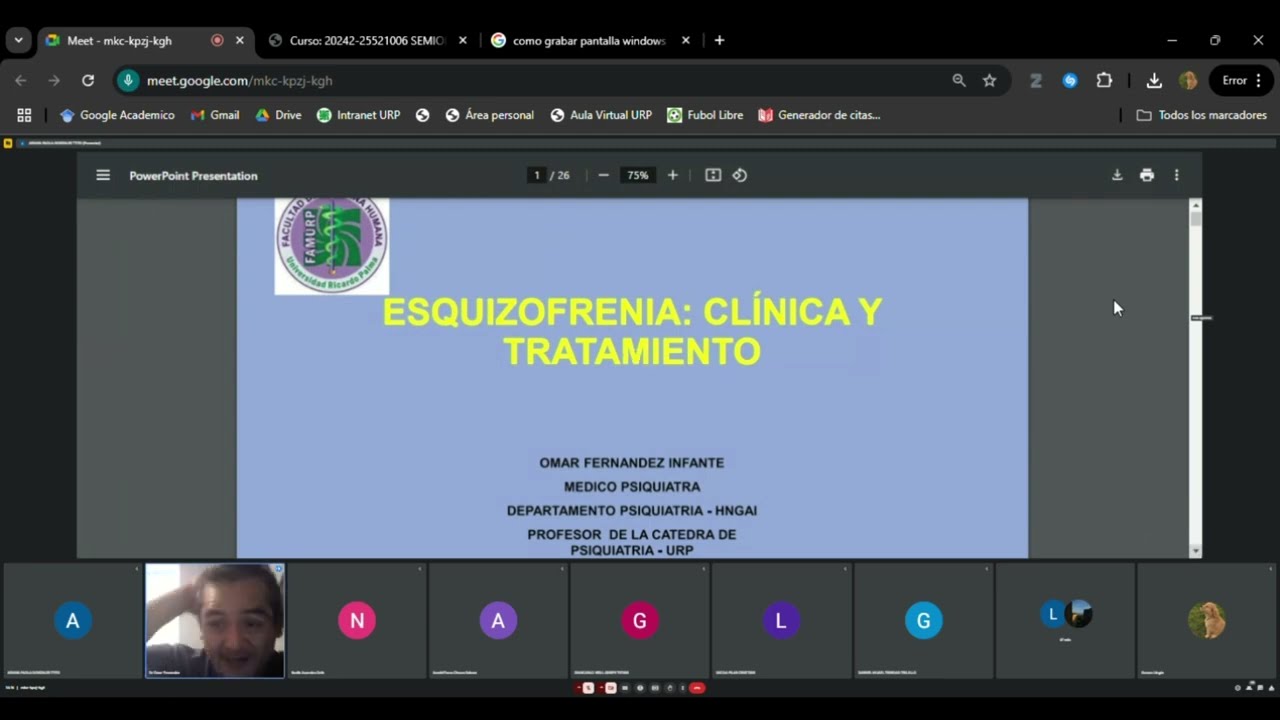
Task: Open the Google Academico bookmark
Action: [x=117, y=115]
